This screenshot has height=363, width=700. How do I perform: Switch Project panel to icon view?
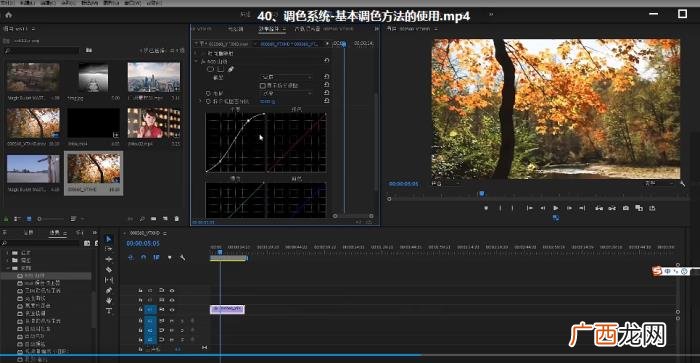point(29,219)
